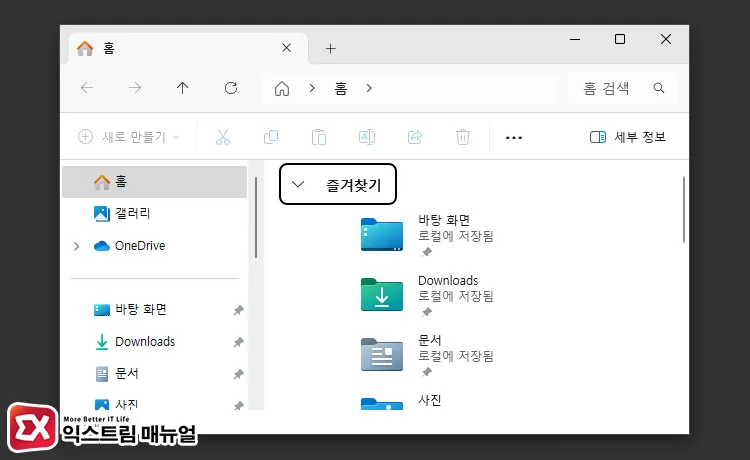Image resolution: width=750 pixels, height=460 pixels.
Task: Click the search magnifier icon
Action: 659,88
